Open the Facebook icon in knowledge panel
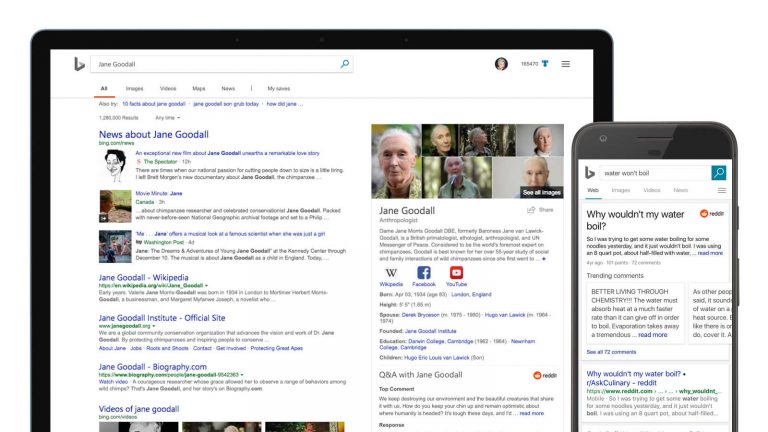 pyautogui.click(x=424, y=273)
